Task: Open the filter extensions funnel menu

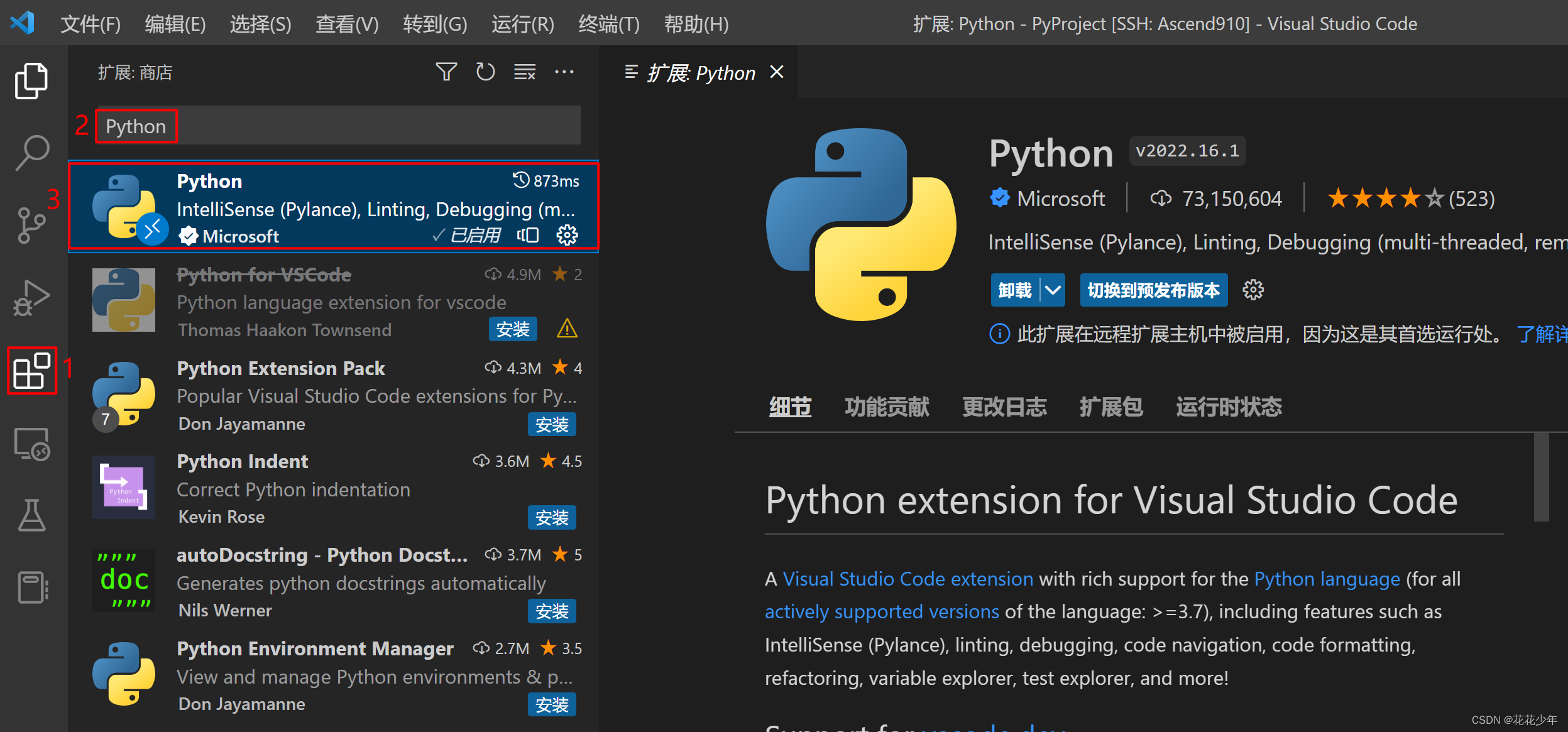Action: point(446,72)
